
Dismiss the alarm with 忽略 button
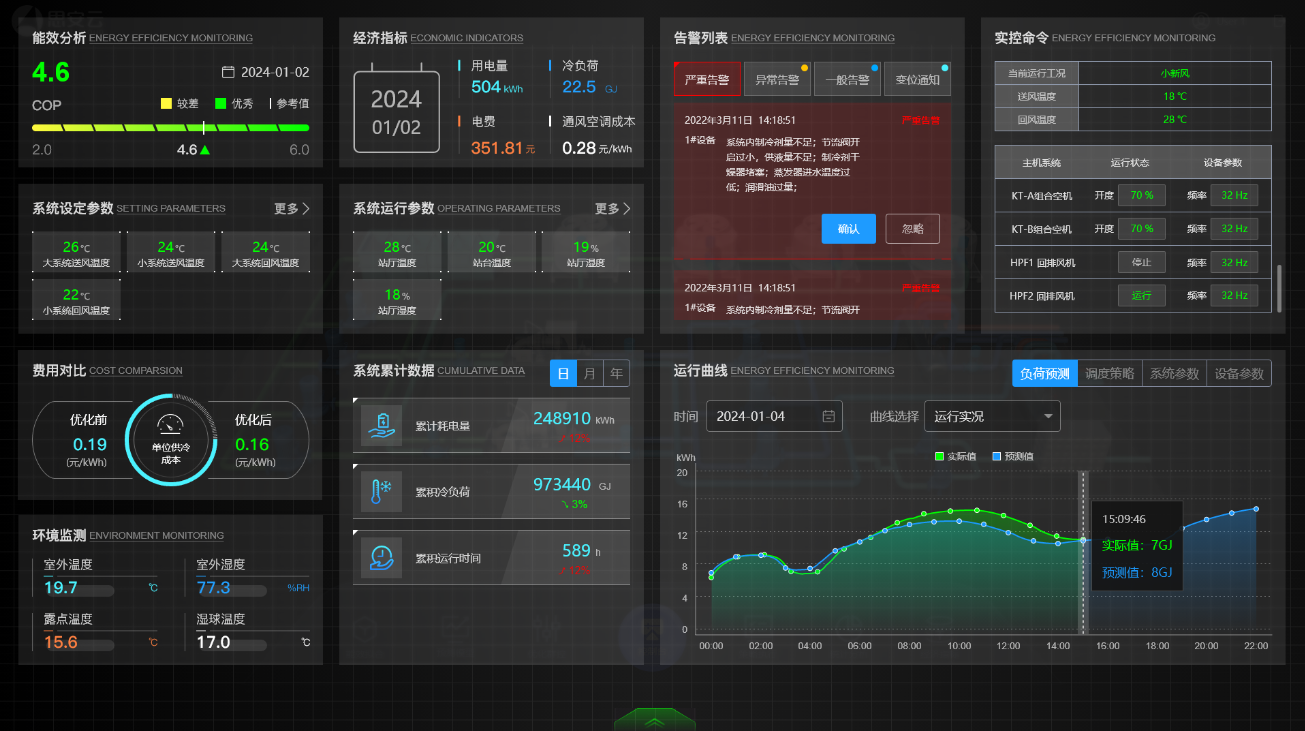pyautogui.click(x=913, y=228)
